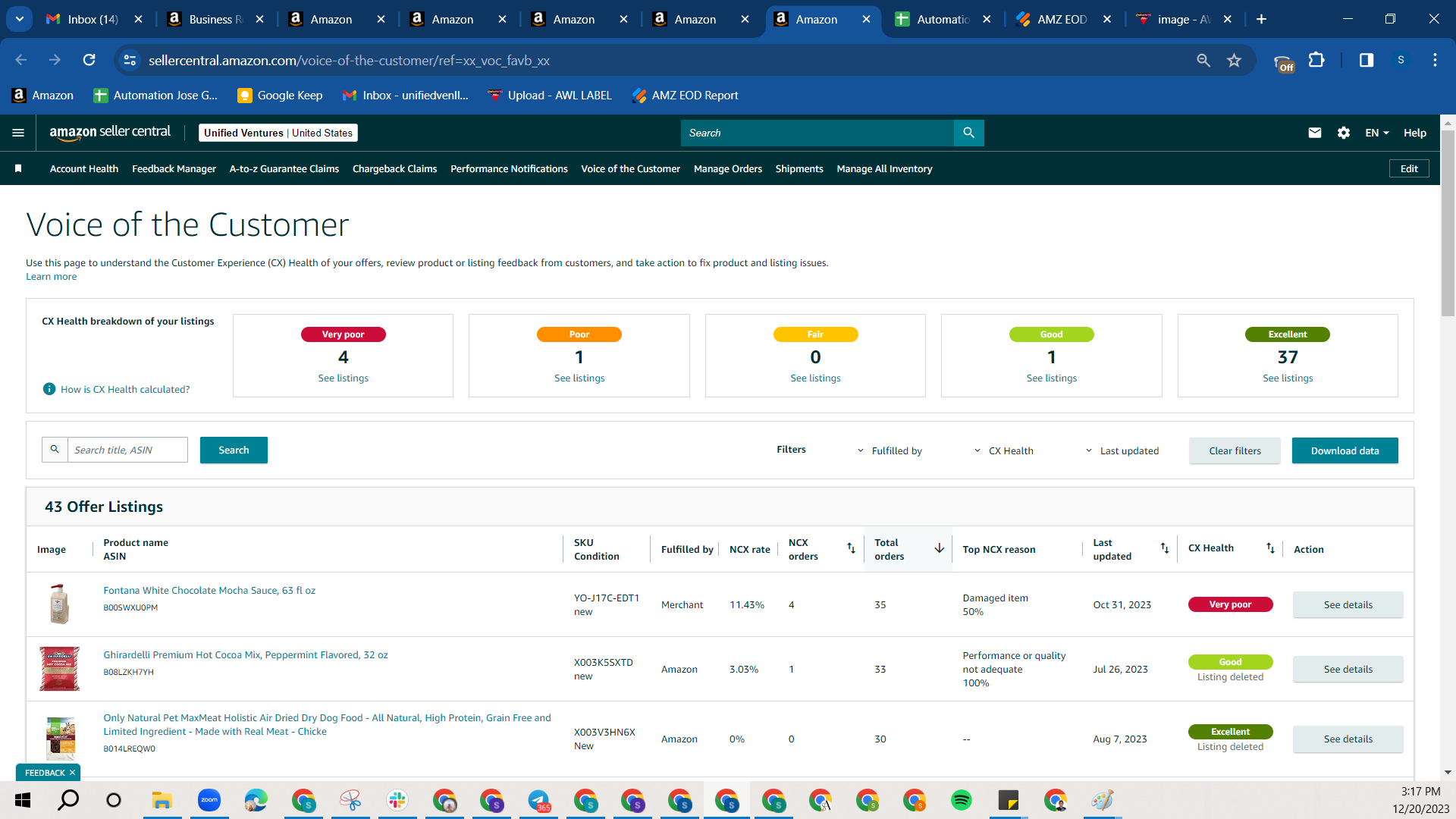Go back with the browser back arrow
1456x819 pixels.
[21, 60]
